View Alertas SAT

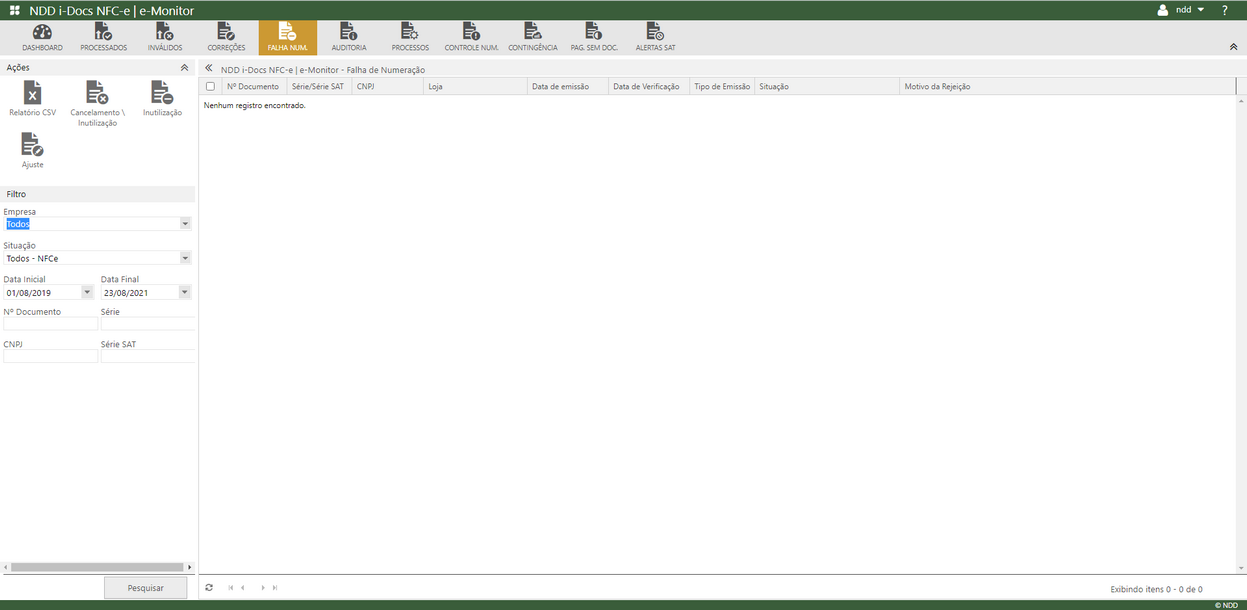click(655, 36)
